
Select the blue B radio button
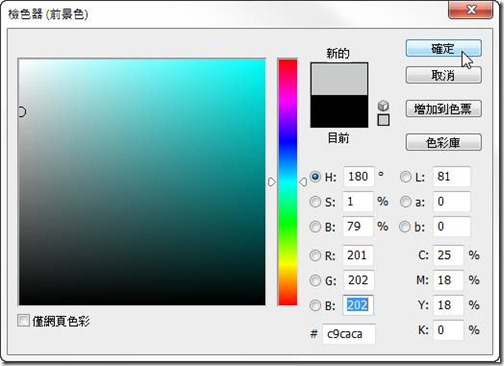pos(315,305)
